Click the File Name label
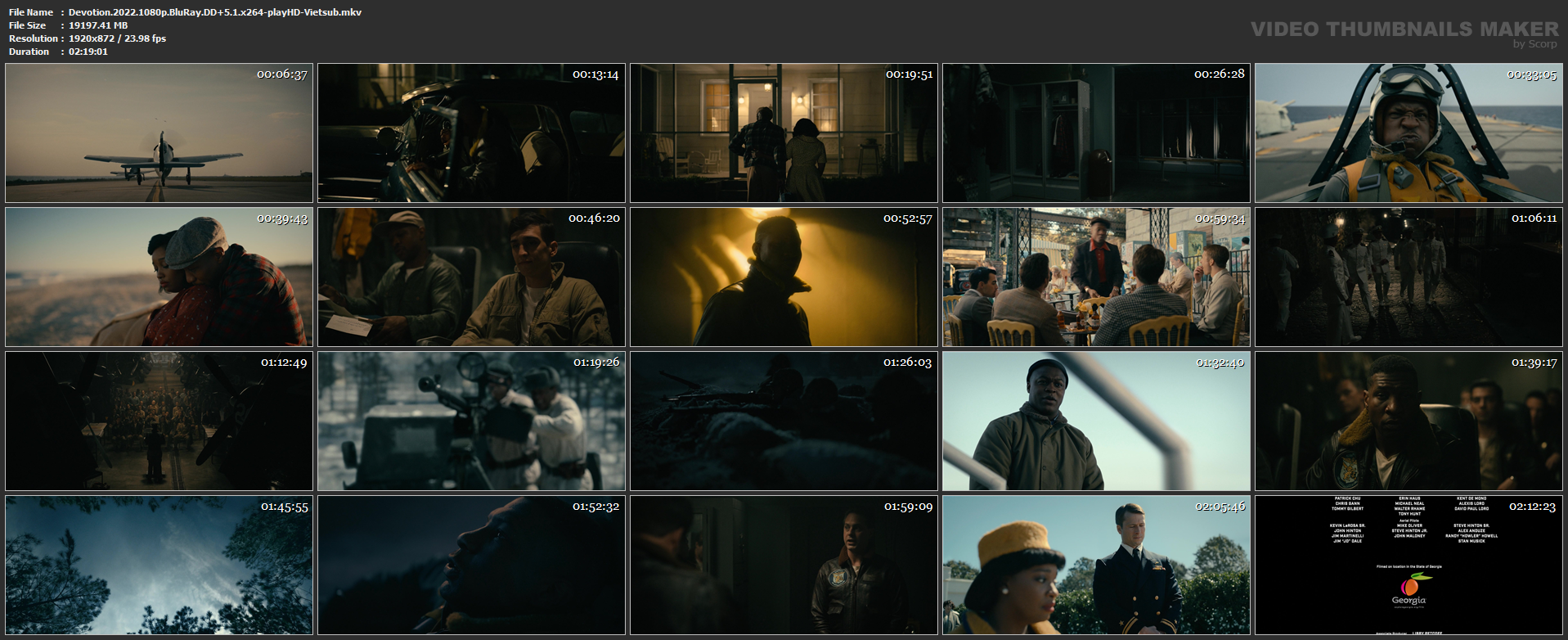Viewport: 1568px width, 640px height. (31, 12)
